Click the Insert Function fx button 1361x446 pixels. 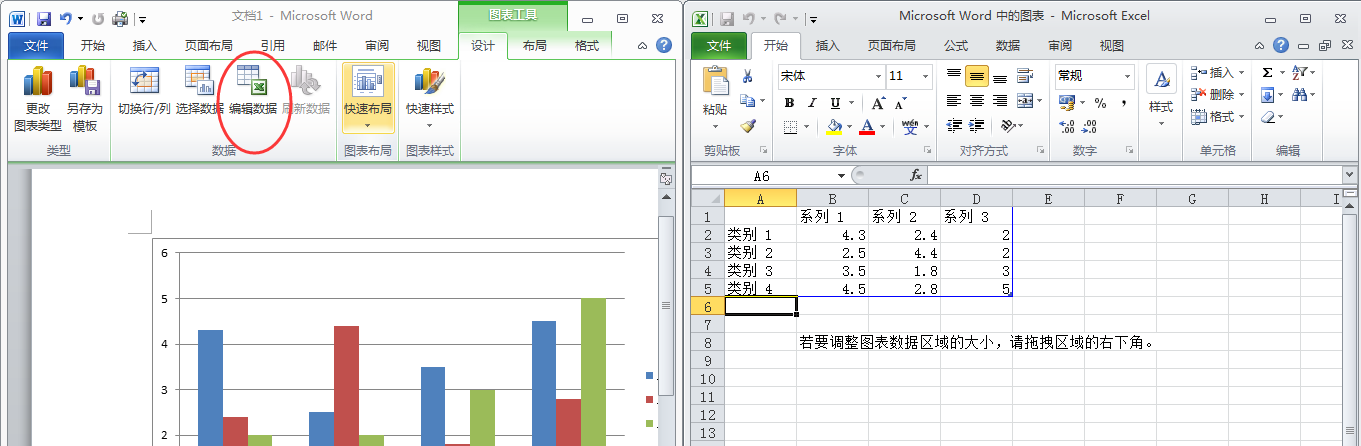pyautogui.click(x=915, y=175)
